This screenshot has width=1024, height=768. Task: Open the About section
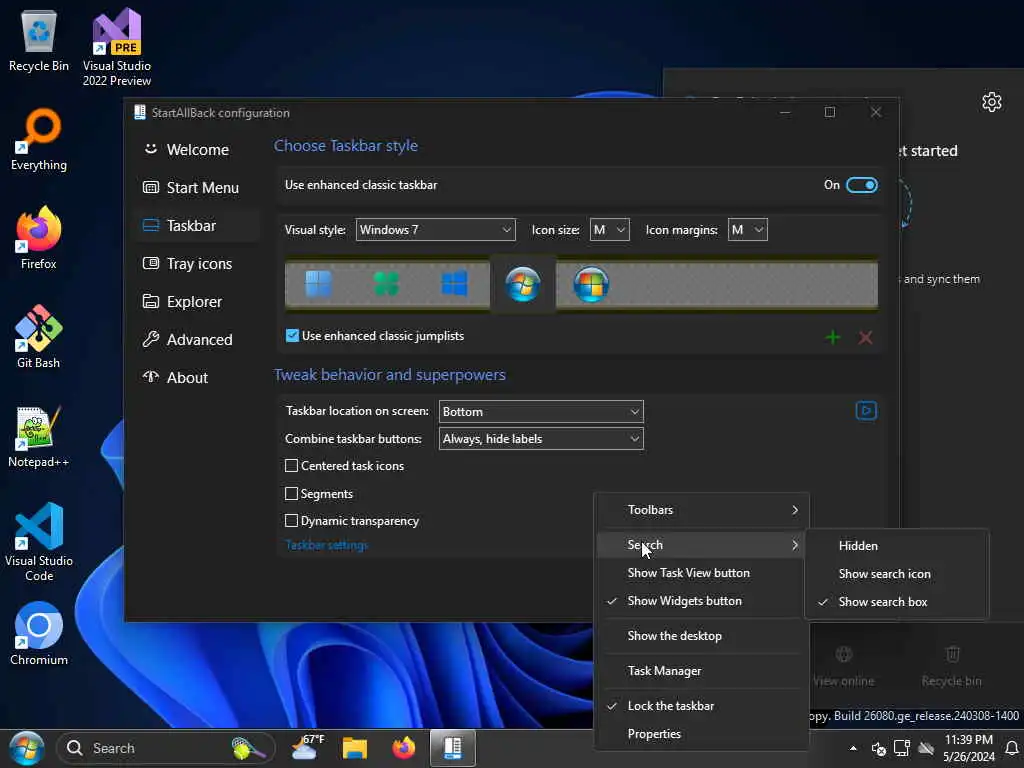[199, 377]
